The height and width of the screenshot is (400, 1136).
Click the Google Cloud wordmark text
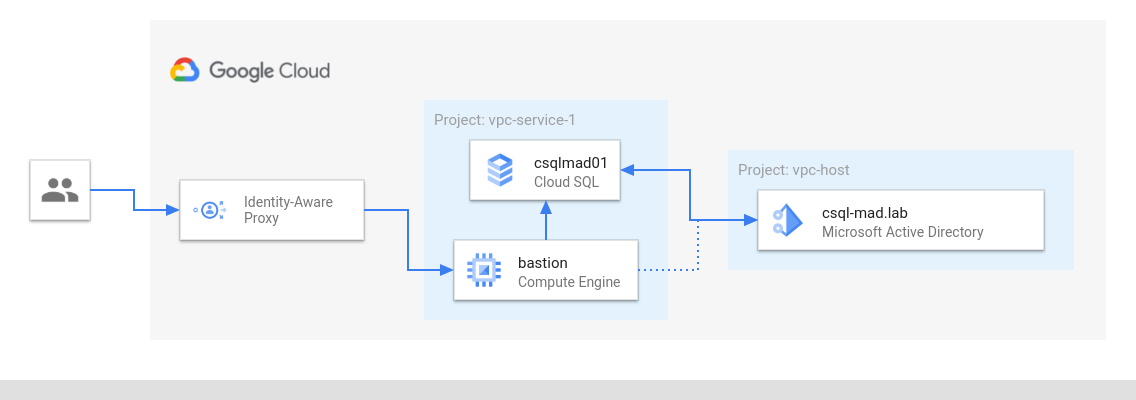269,71
